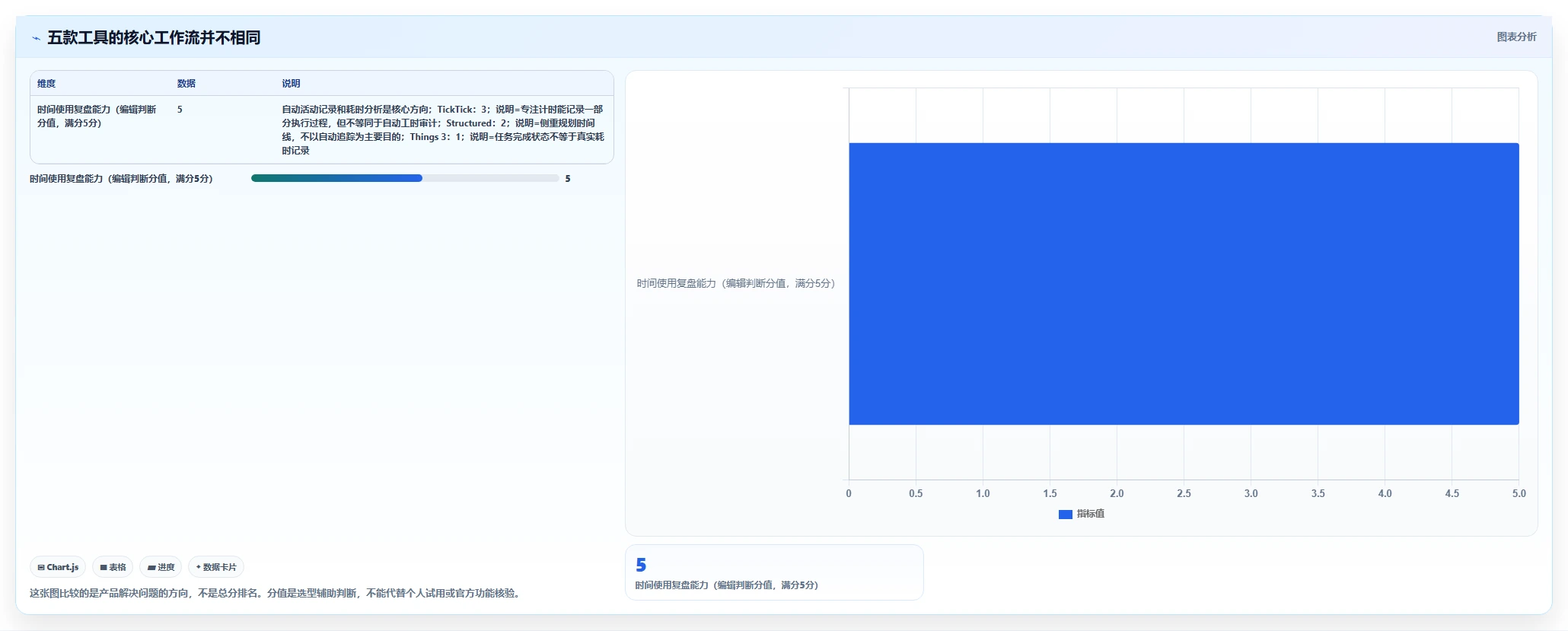Viewport: 1568px width, 631px height.
Task: Click the icon beside the title 五款工具的核心工作流并不相同
Action: (x=36, y=38)
